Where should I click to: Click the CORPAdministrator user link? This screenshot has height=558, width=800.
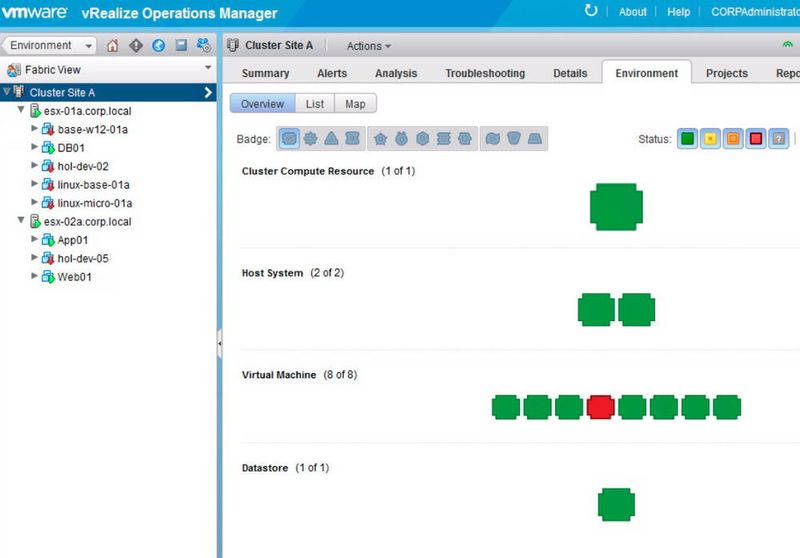[x=755, y=12]
